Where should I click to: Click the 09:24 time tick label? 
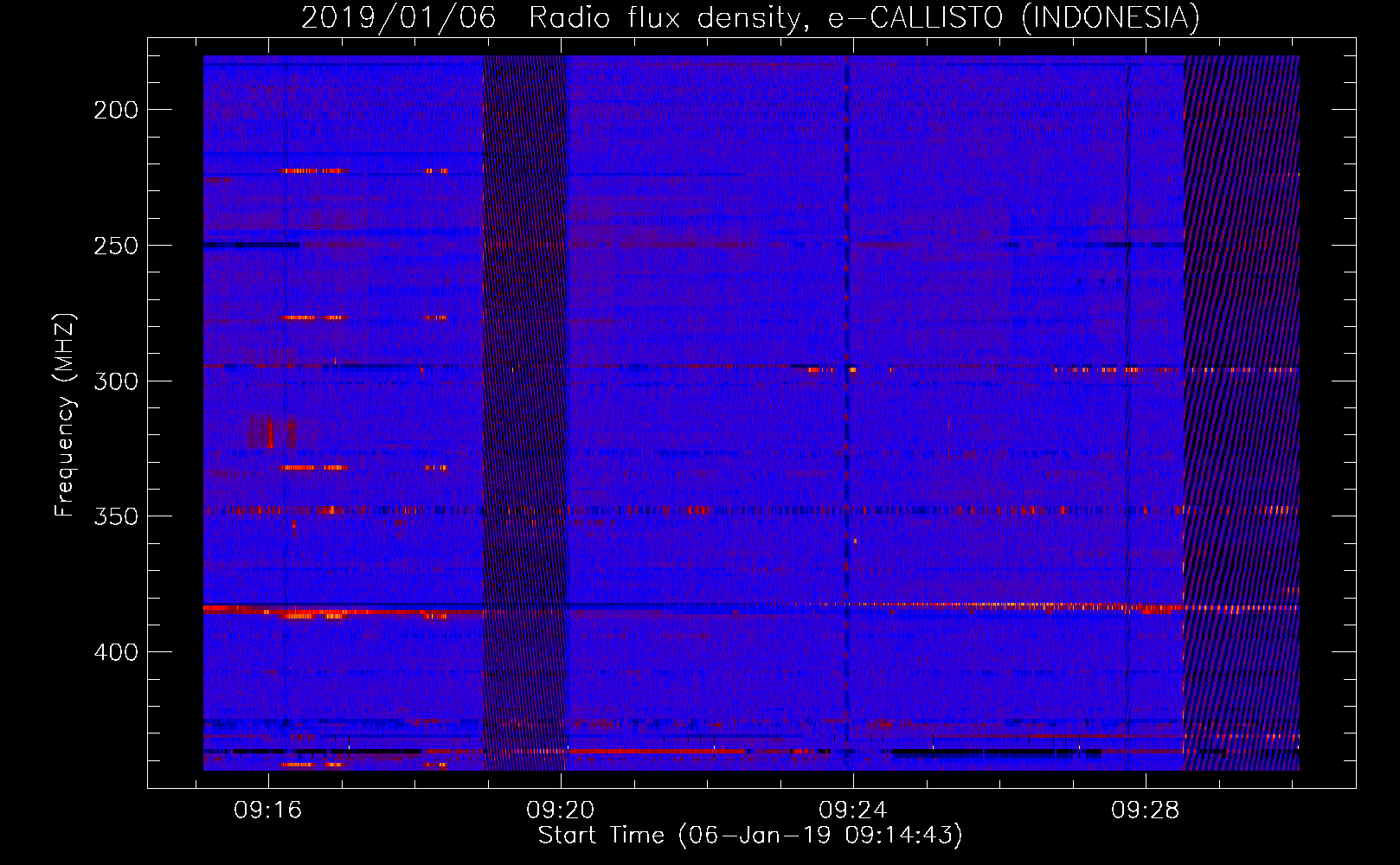click(x=853, y=810)
